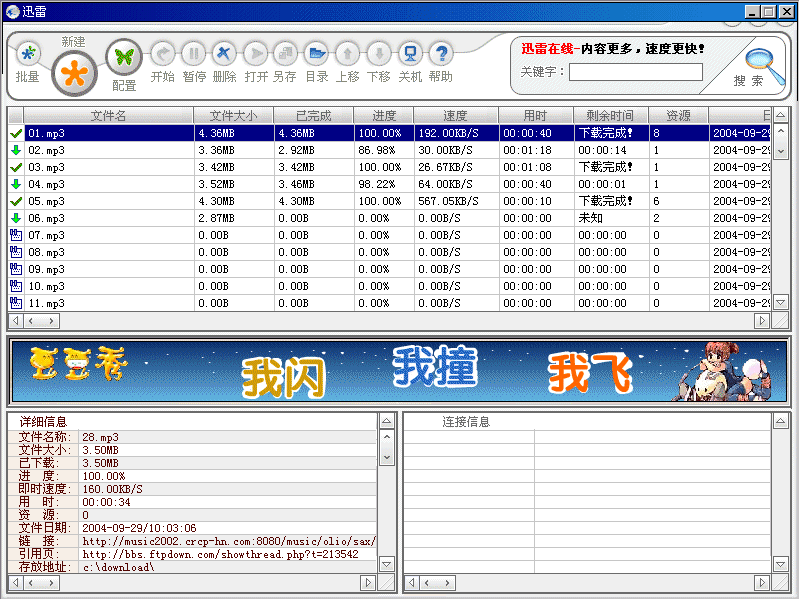The width and height of the screenshot is (800, 600).
Task: Click the waiting status icon of 08.mp3
Action: click(x=16, y=252)
